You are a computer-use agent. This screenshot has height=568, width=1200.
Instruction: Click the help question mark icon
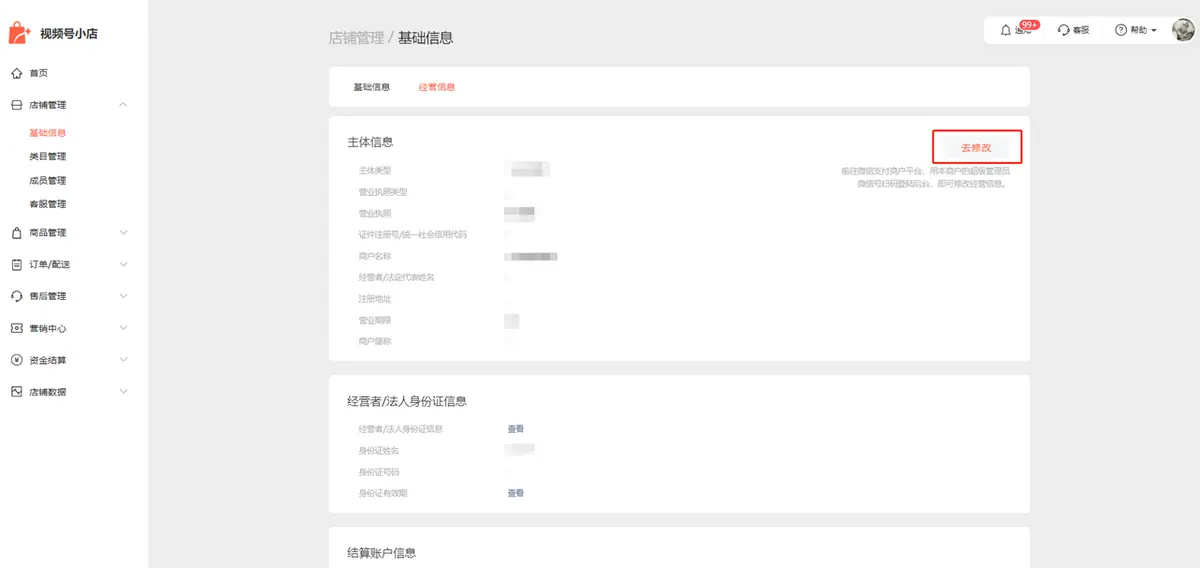[x=1121, y=31]
